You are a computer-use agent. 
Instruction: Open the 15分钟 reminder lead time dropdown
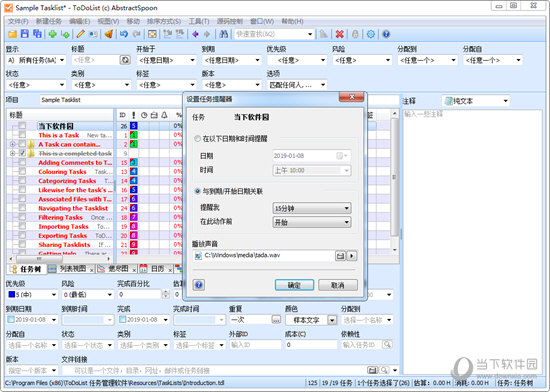click(312, 208)
